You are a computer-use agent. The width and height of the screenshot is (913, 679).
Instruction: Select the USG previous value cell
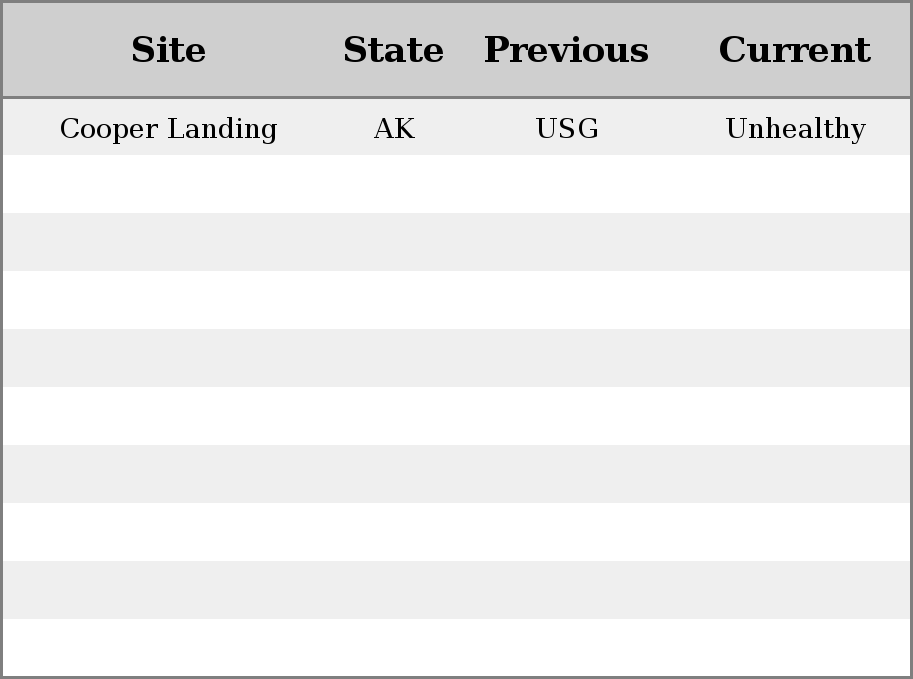567,128
